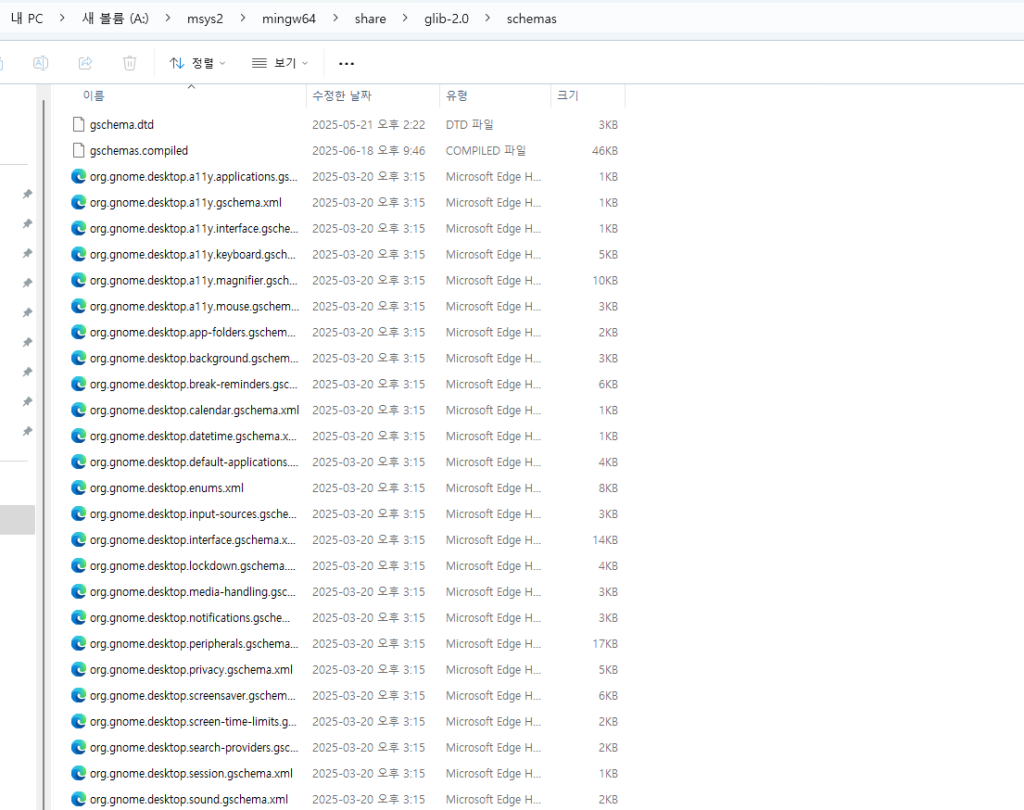Open the sort (정렬) dropdown
Screen dimensions: 1024x810
pyautogui.click(x=197, y=63)
